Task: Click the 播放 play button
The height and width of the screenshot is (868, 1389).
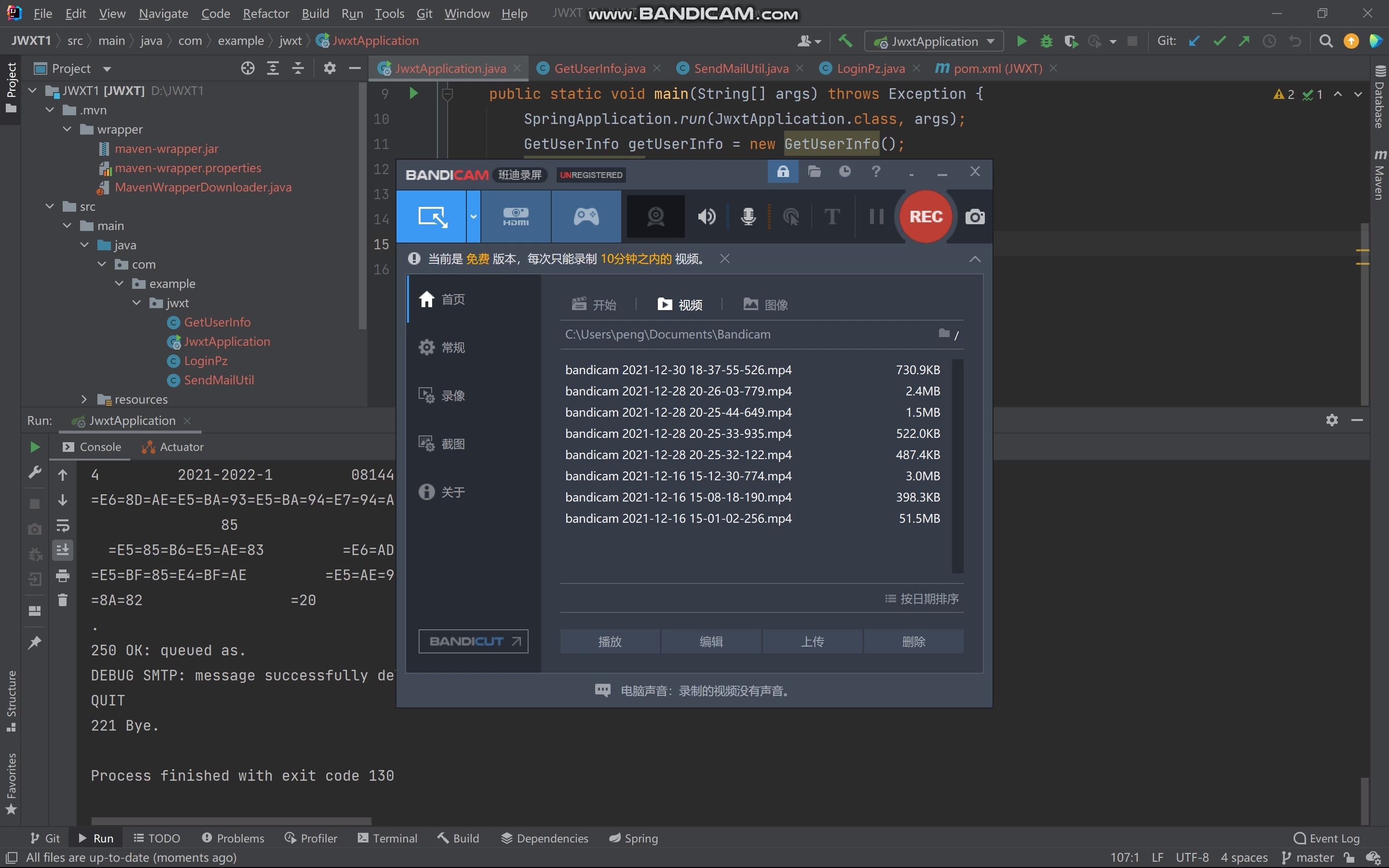Action: pyautogui.click(x=610, y=641)
